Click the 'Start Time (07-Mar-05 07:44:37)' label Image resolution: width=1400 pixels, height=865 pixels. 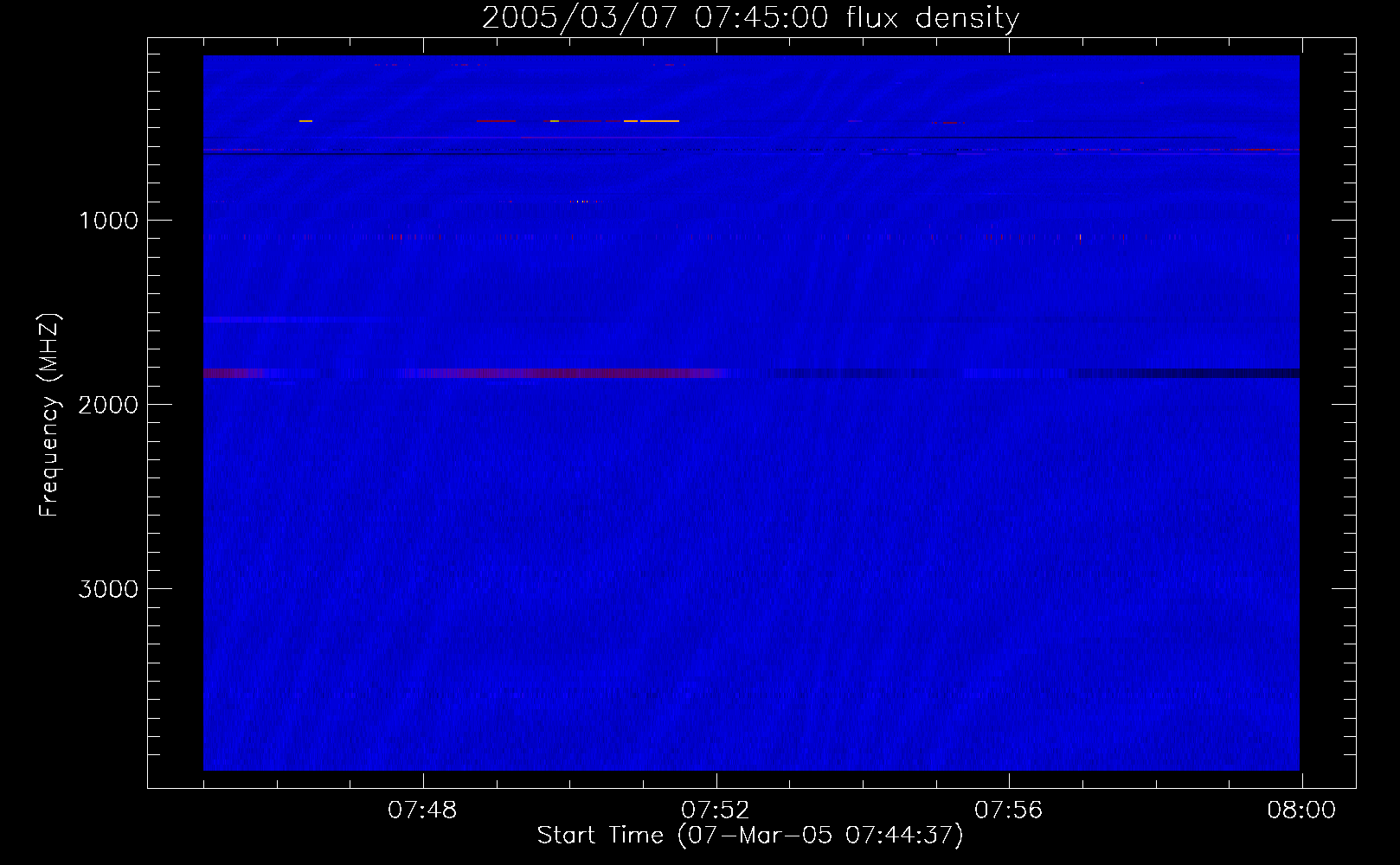[x=750, y=836]
